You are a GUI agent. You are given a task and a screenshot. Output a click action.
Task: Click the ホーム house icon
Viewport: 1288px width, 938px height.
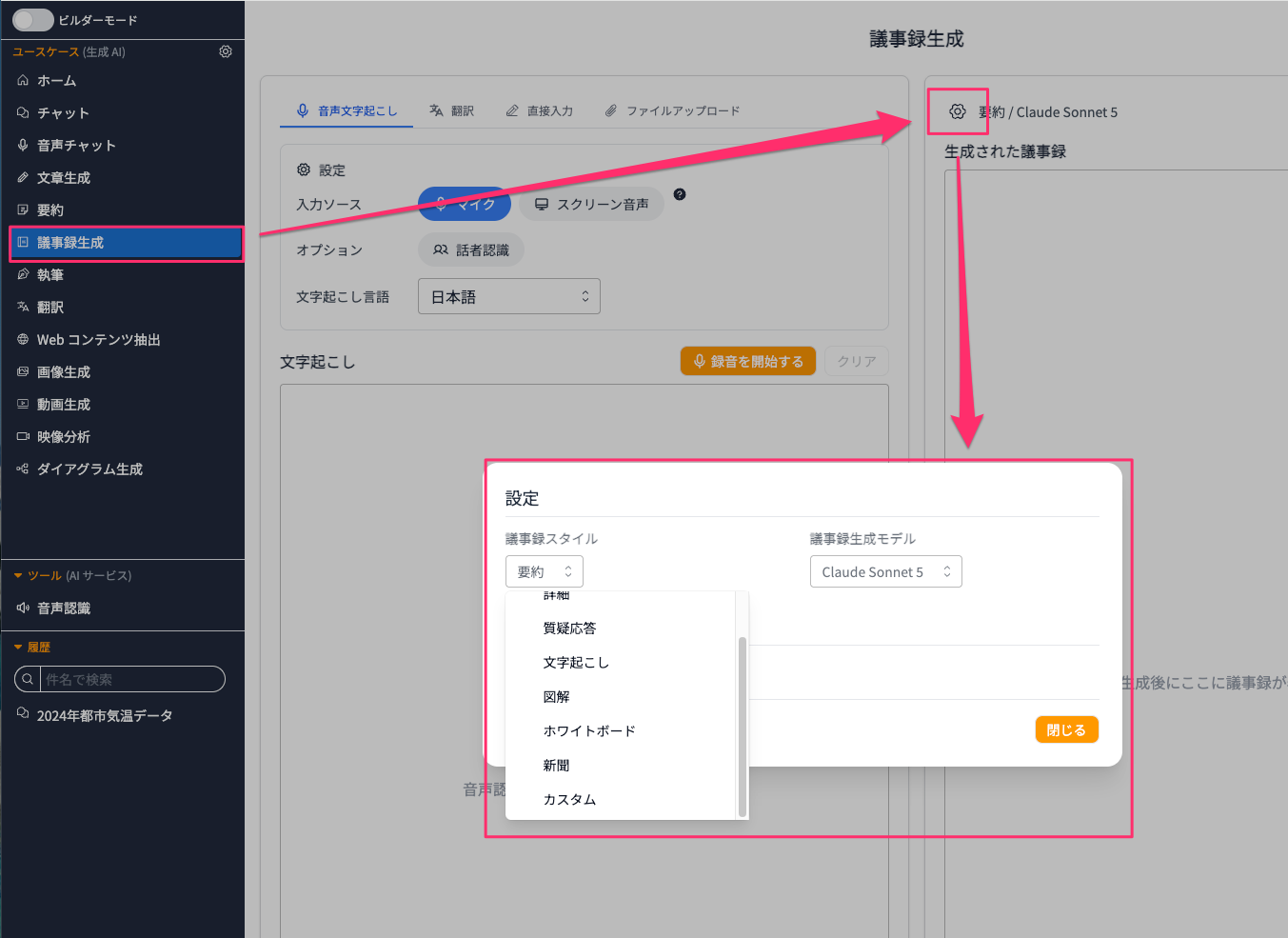coord(23,80)
